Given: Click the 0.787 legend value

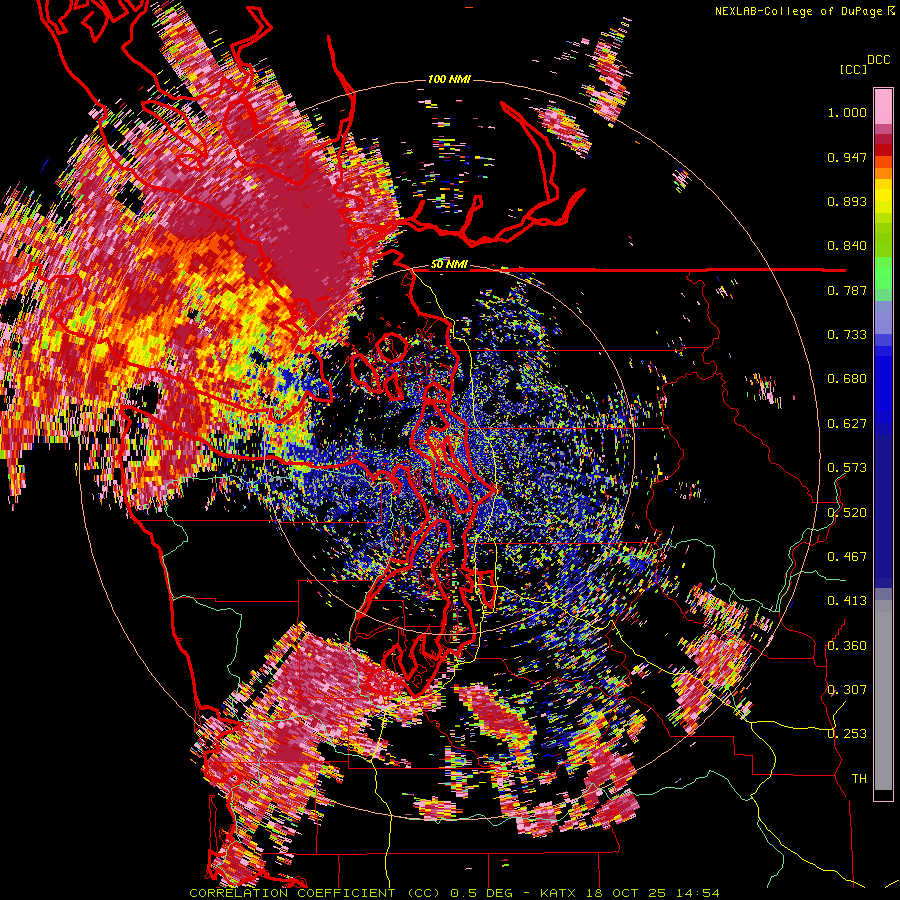Looking at the screenshot, I should click(847, 290).
